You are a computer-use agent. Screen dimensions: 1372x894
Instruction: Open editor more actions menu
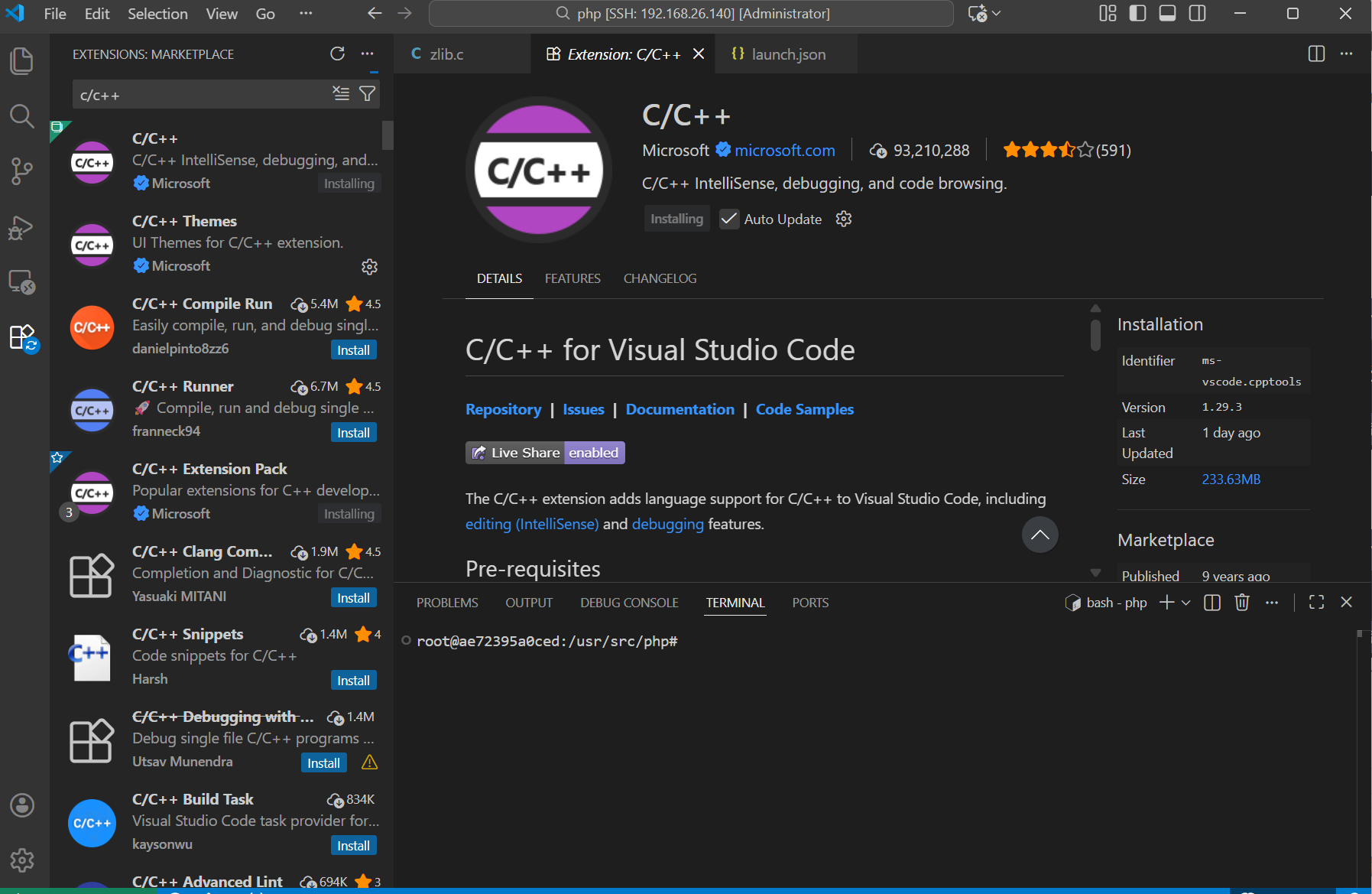pyautogui.click(x=1347, y=54)
